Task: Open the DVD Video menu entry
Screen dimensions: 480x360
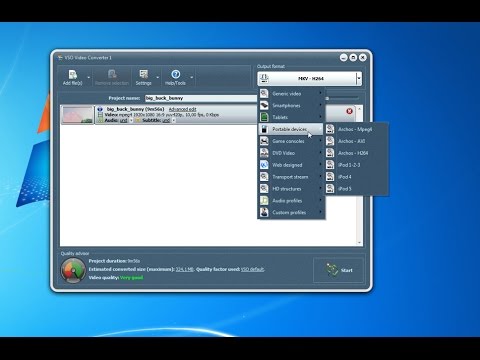Action: pyautogui.click(x=291, y=153)
